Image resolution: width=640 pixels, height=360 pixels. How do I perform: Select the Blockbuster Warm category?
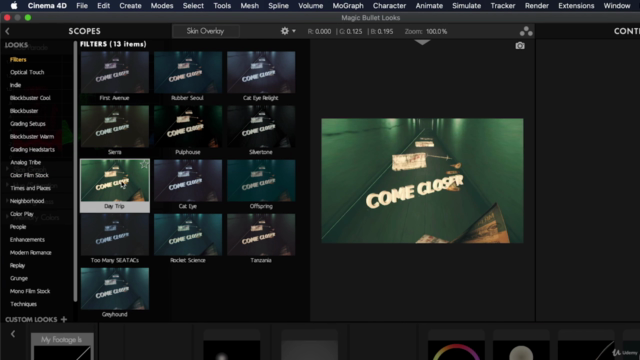31,136
